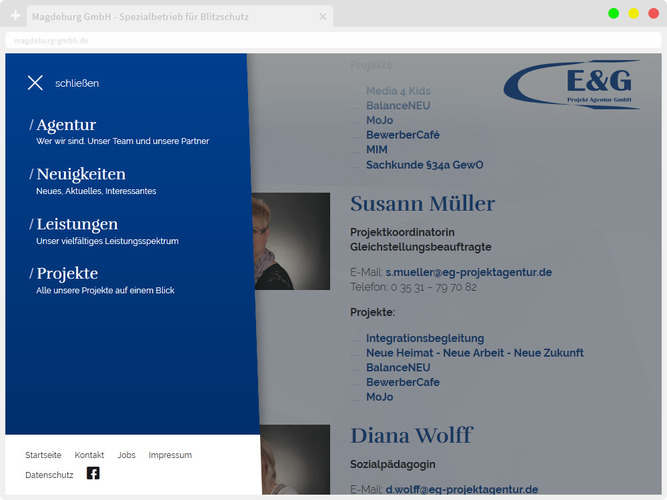Close the menu with the X icon
Viewport: 667px width, 500px height.
coord(35,83)
